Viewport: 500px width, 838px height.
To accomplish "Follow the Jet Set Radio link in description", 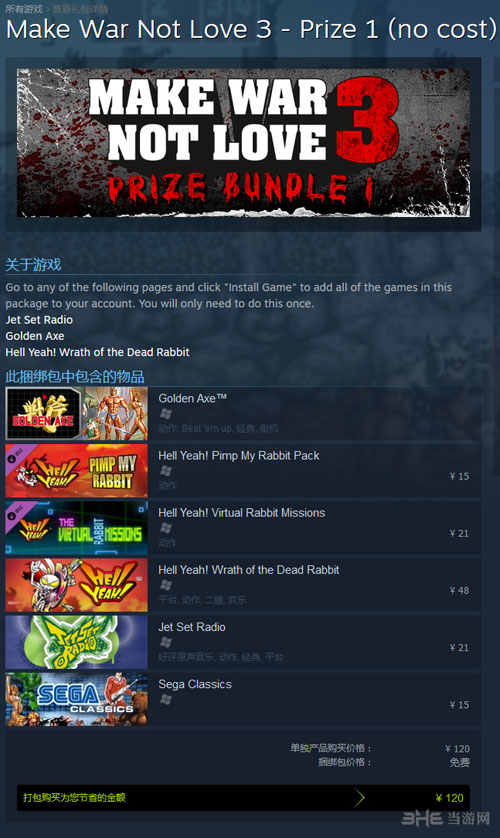I will coord(39,320).
